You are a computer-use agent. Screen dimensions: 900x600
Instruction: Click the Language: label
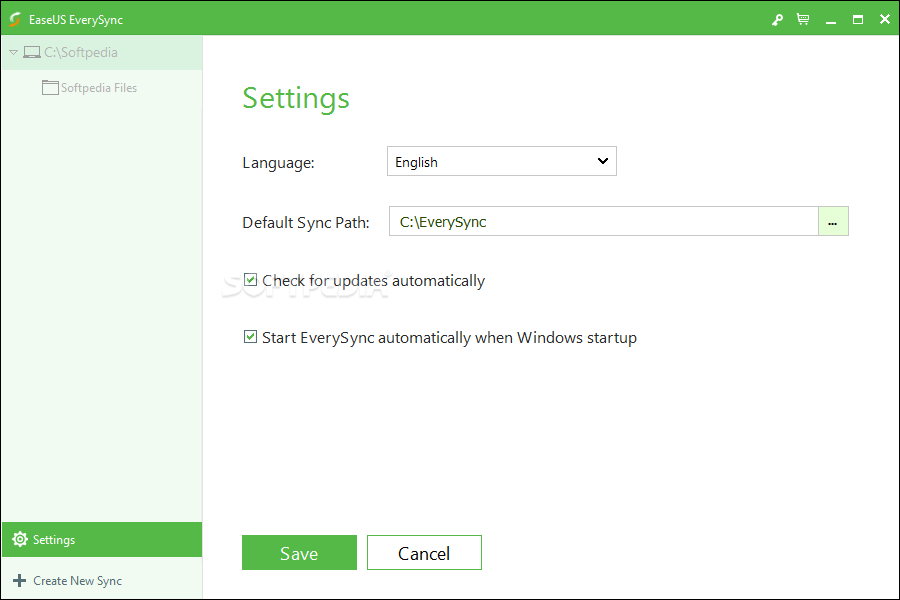[278, 163]
